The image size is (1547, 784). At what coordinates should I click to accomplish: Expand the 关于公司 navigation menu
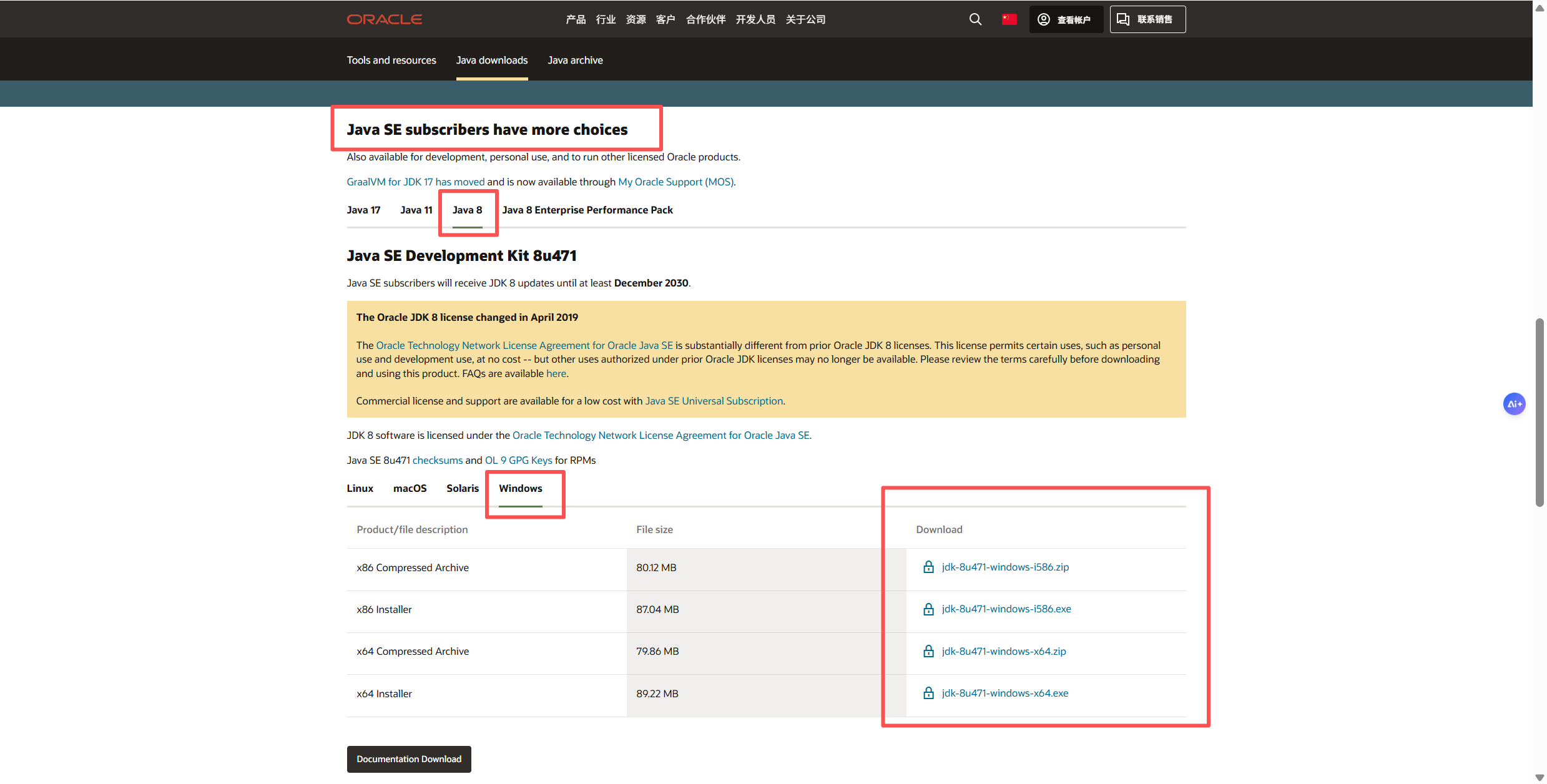tap(805, 19)
